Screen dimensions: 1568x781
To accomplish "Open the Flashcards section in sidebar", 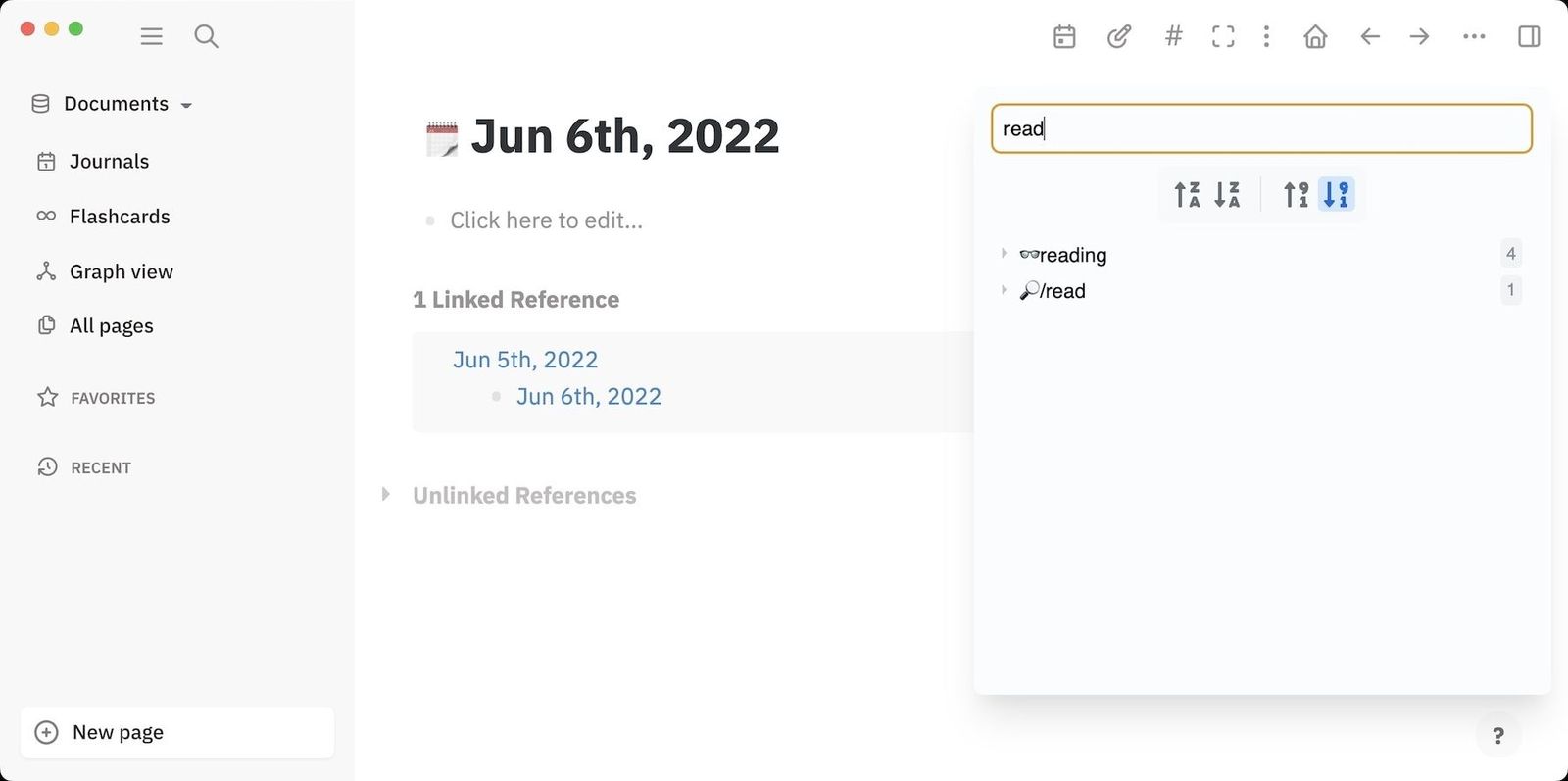I will point(119,216).
